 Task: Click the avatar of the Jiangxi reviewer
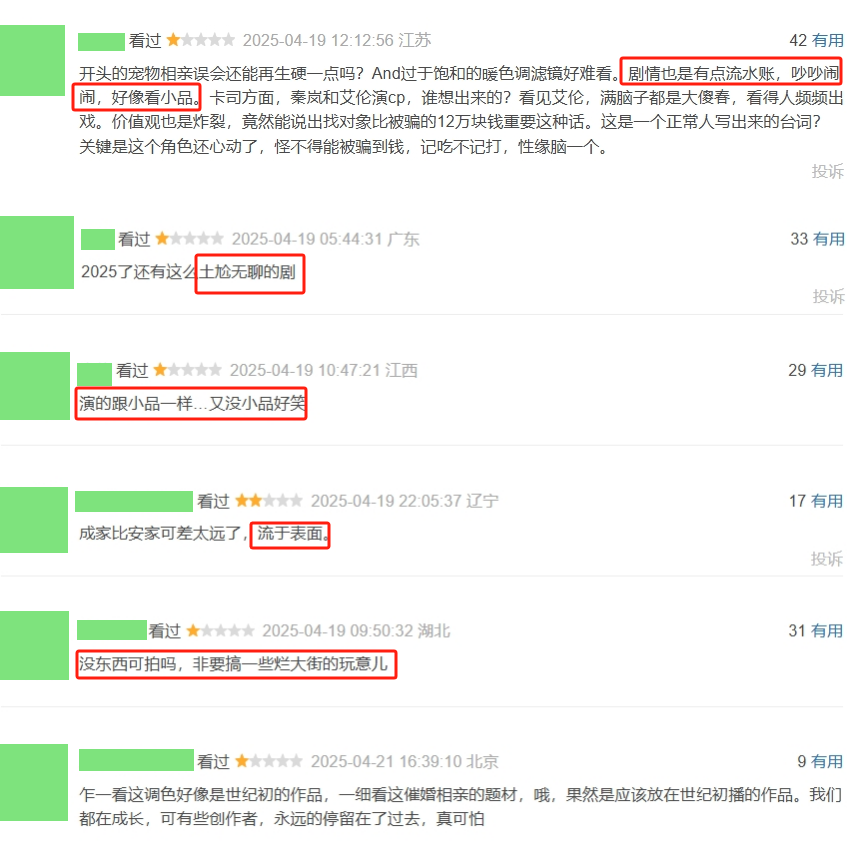35,386
